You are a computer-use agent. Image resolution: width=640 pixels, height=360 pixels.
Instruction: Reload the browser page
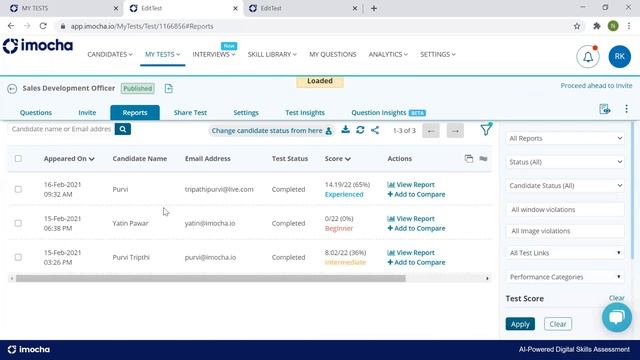pyautogui.click(x=43, y=26)
